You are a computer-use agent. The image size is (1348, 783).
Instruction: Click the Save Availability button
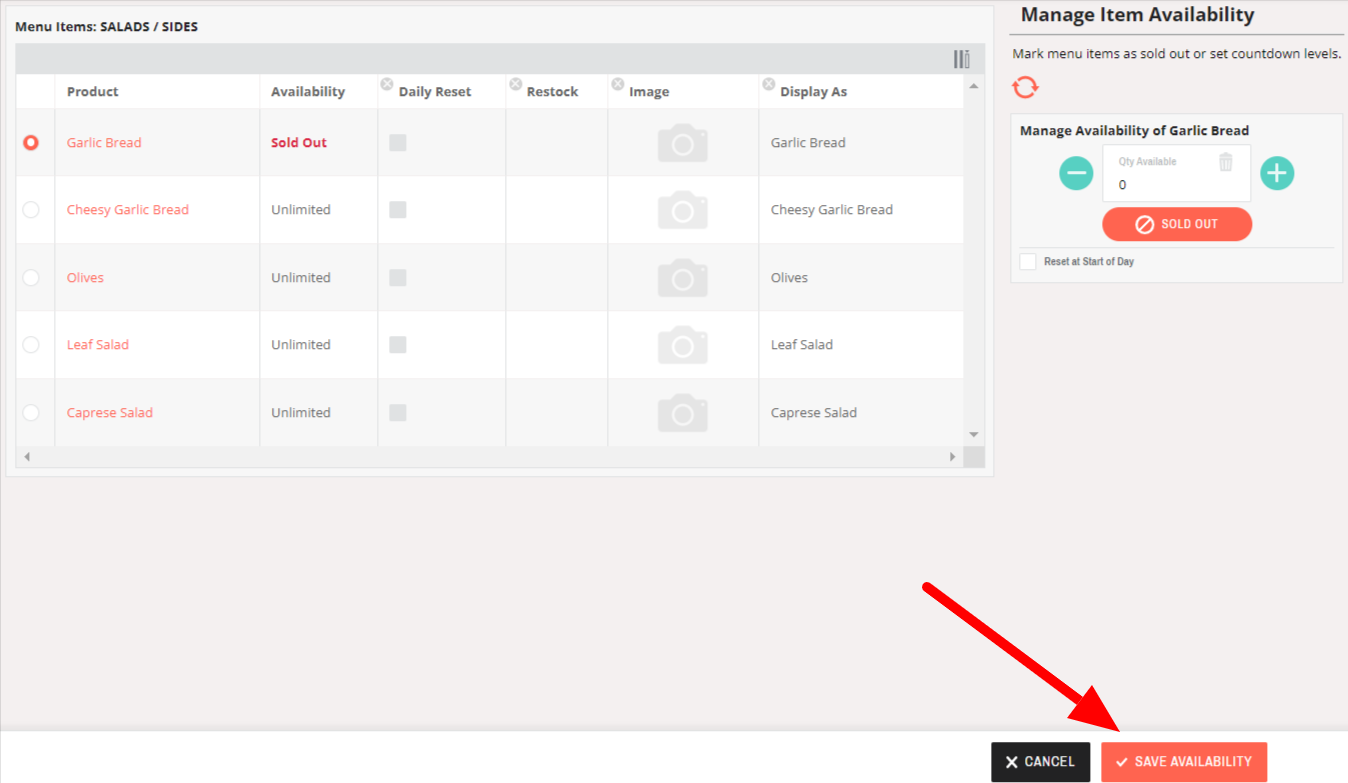pyautogui.click(x=1184, y=762)
